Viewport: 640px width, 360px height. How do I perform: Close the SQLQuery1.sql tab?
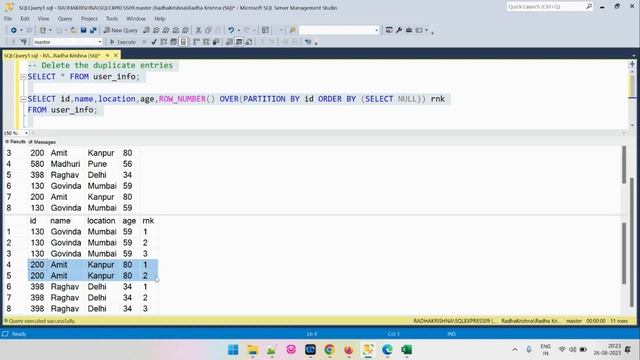[116, 55]
